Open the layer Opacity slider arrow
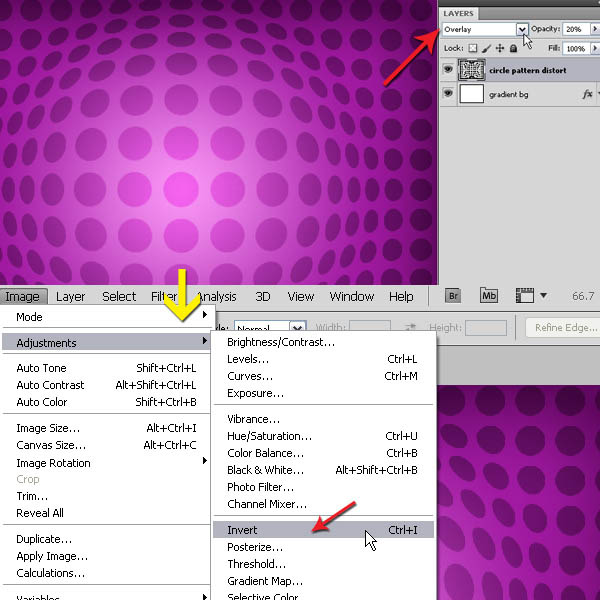Screen dimensions: 600x600 (x=593, y=30)
